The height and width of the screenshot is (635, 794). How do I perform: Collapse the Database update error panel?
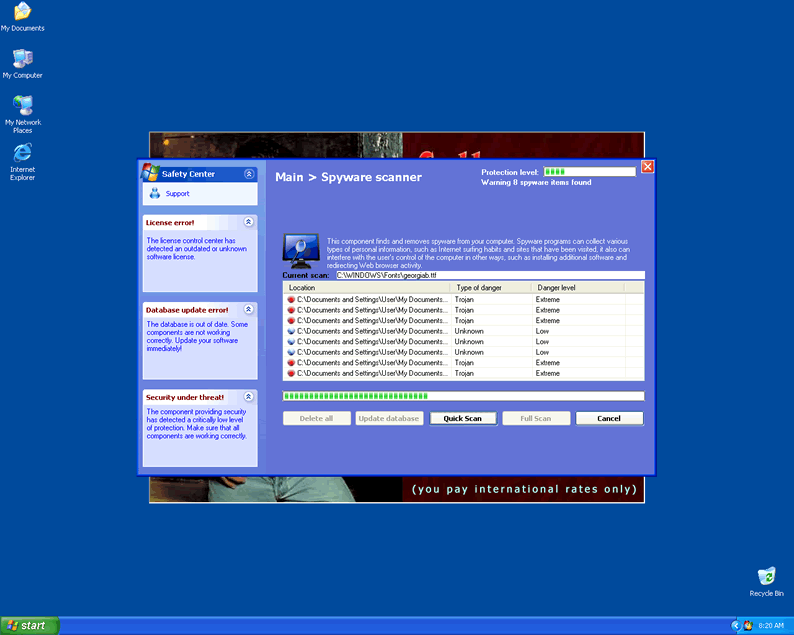pos(249,310)
